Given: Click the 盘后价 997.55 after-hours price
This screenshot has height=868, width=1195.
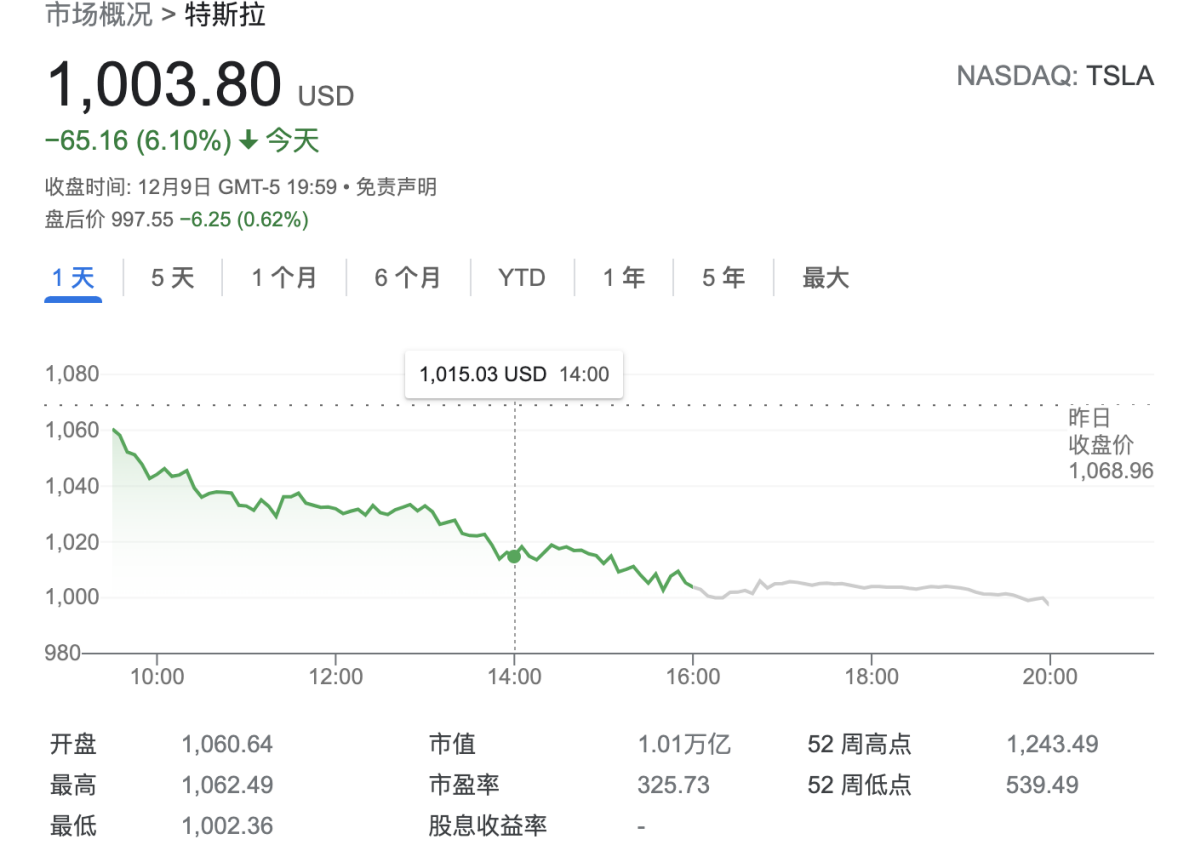Looking at the screenshot, I should (142, 219).
